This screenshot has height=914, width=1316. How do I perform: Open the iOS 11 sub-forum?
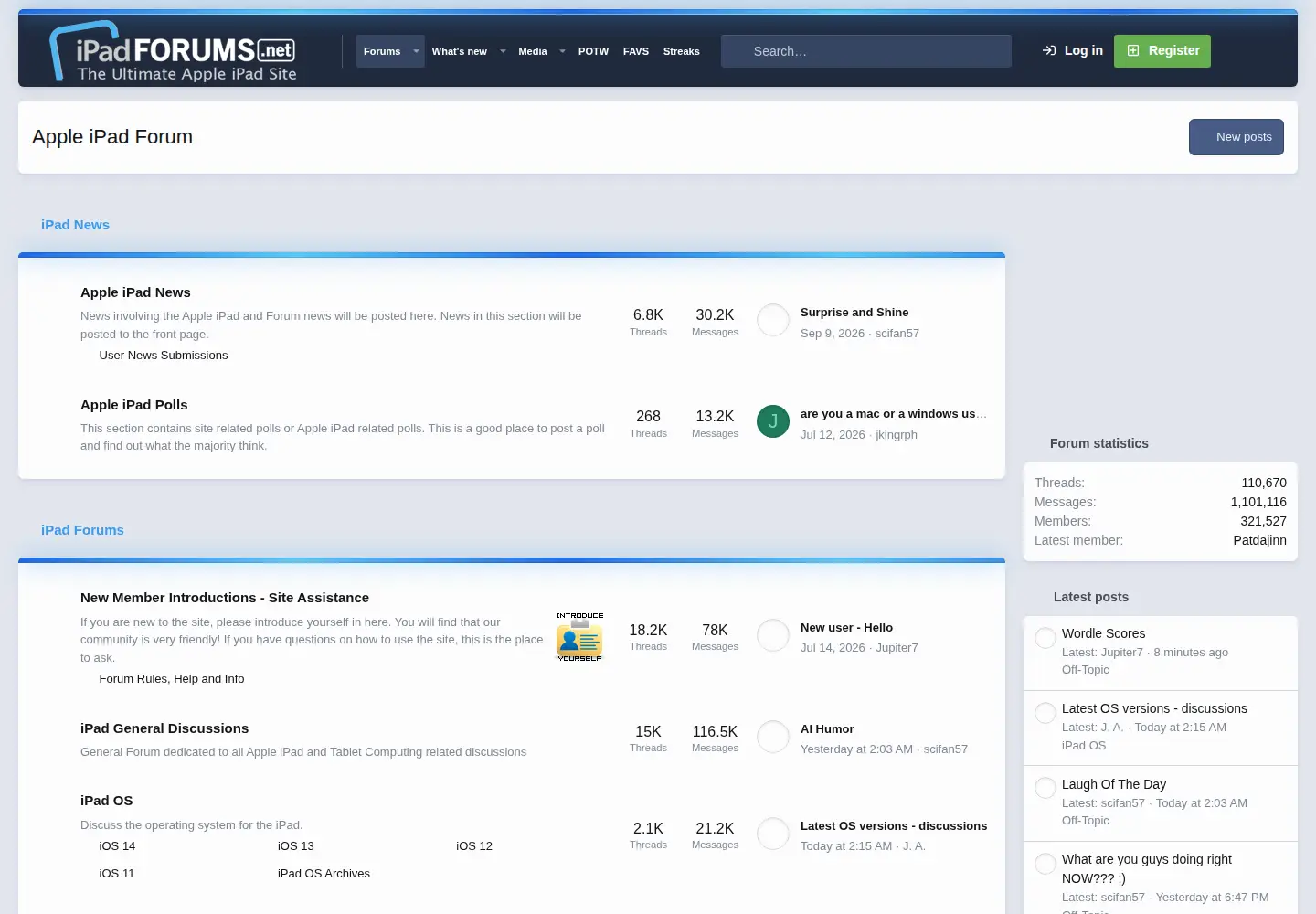(117, 874)
